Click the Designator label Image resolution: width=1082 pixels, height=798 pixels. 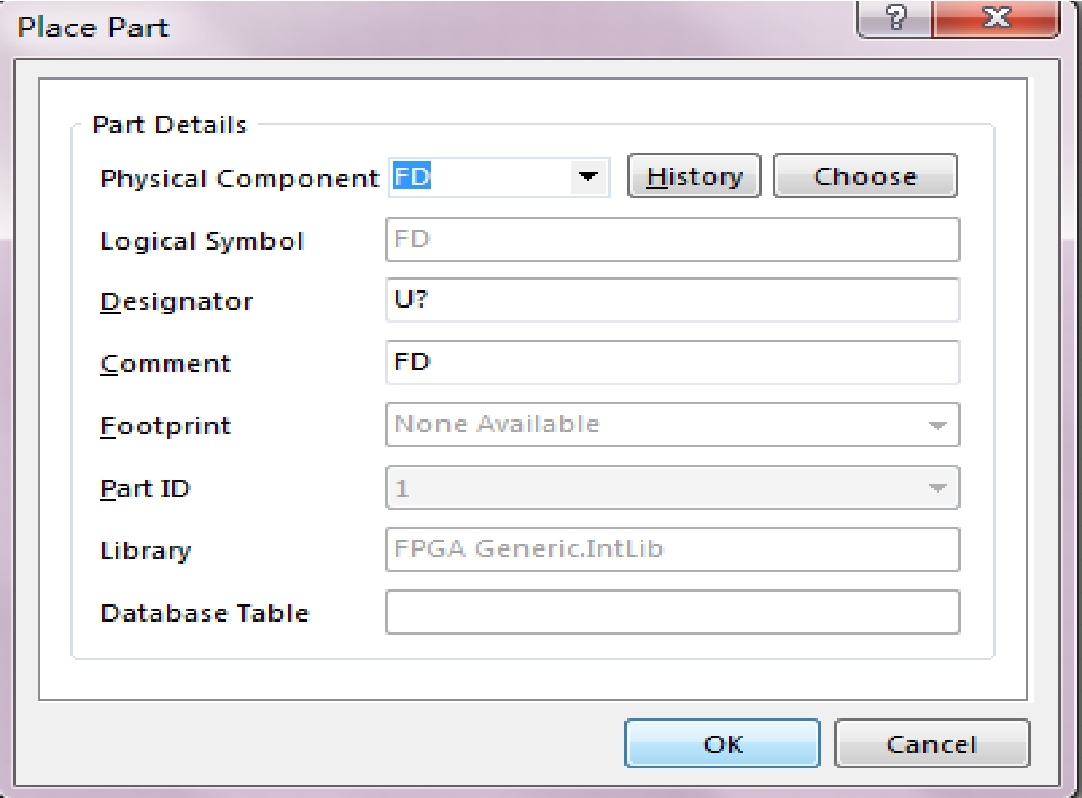(x=177, y=302)
